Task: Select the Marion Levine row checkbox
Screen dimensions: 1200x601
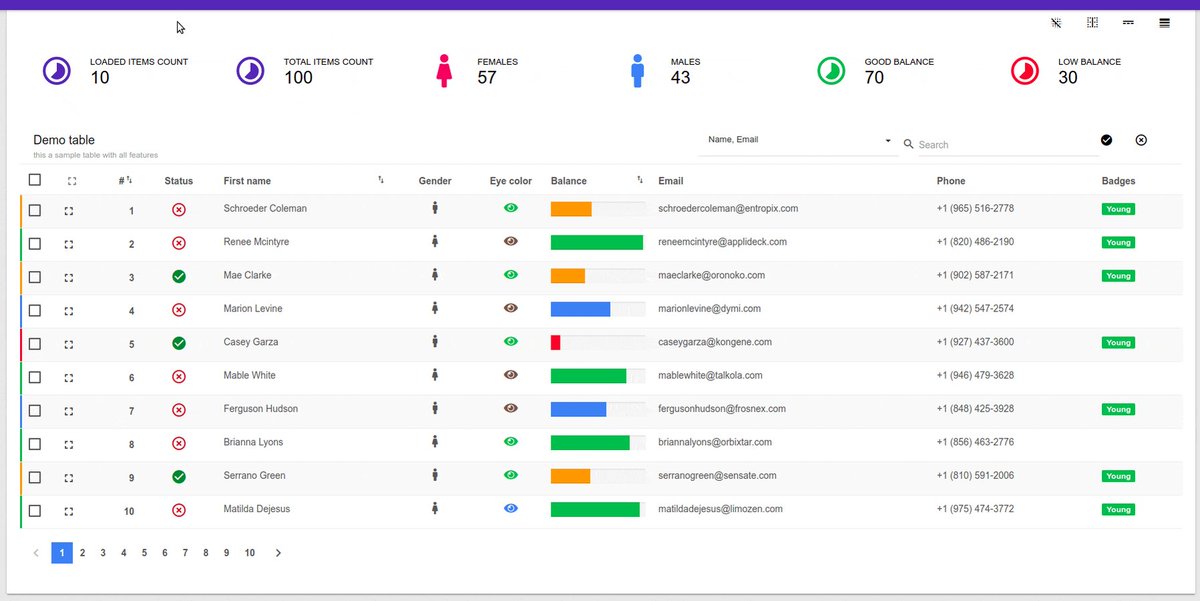Action: click(x=35, y=311)
